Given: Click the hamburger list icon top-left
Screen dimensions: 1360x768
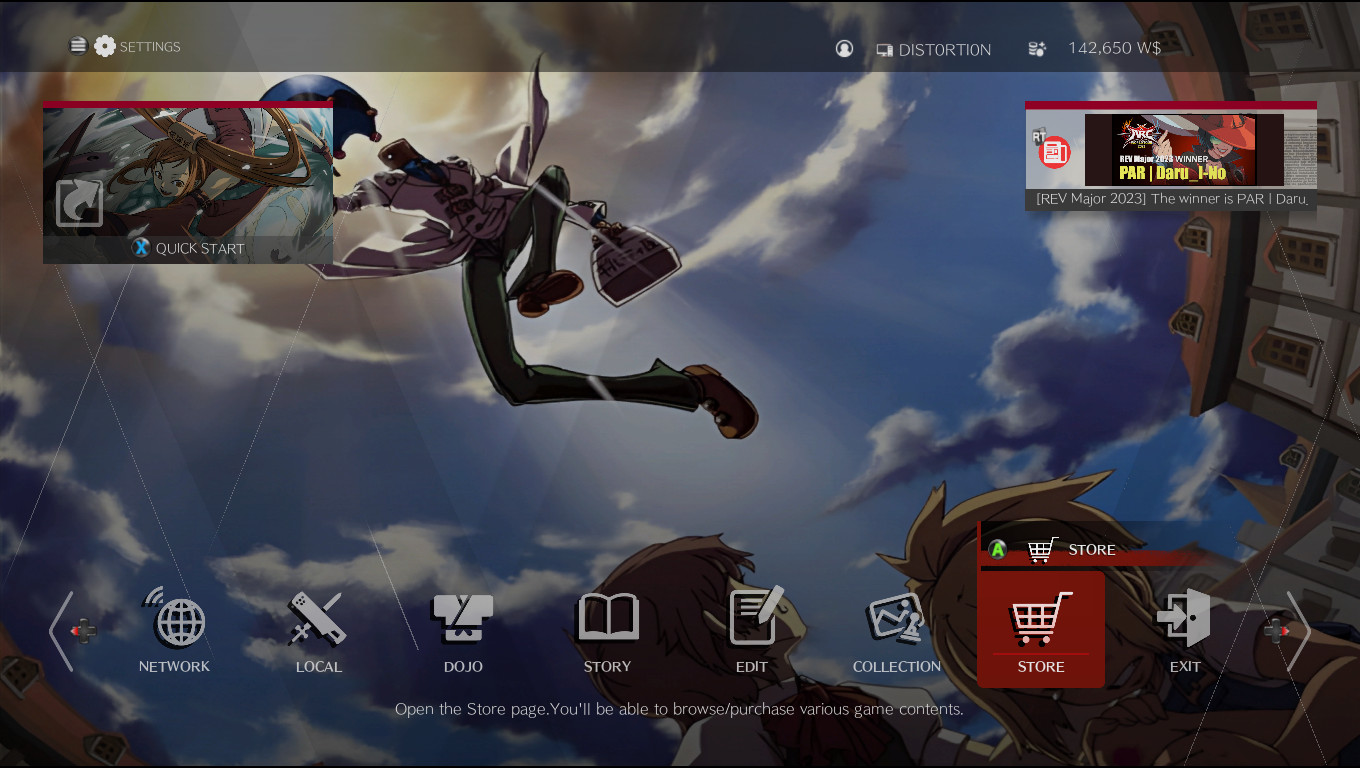Looking at the screenshot, I should point(77,45).
